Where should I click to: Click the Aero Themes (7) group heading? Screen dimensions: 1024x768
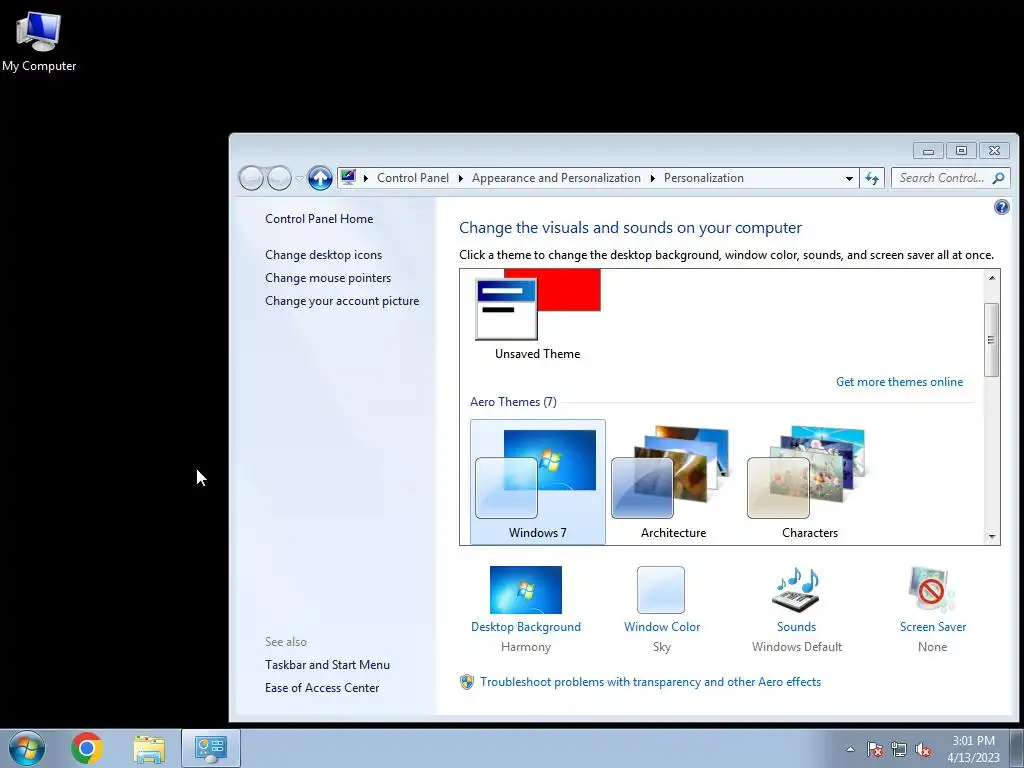click(x=513, y=402)
